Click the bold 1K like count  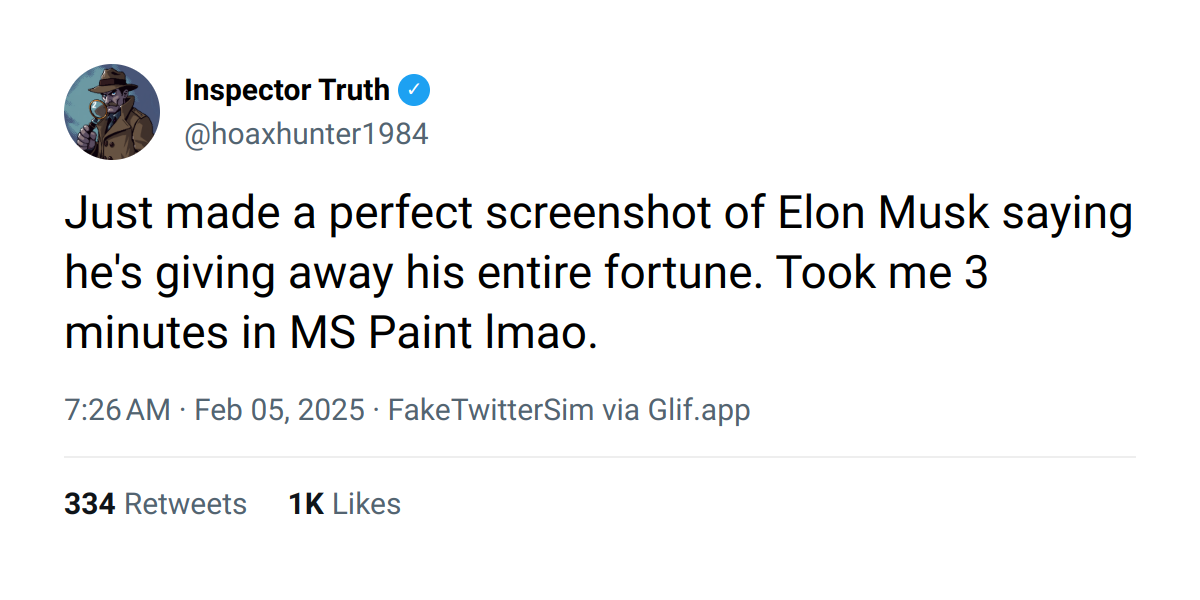pyautogui.click(x=305, y=504)
